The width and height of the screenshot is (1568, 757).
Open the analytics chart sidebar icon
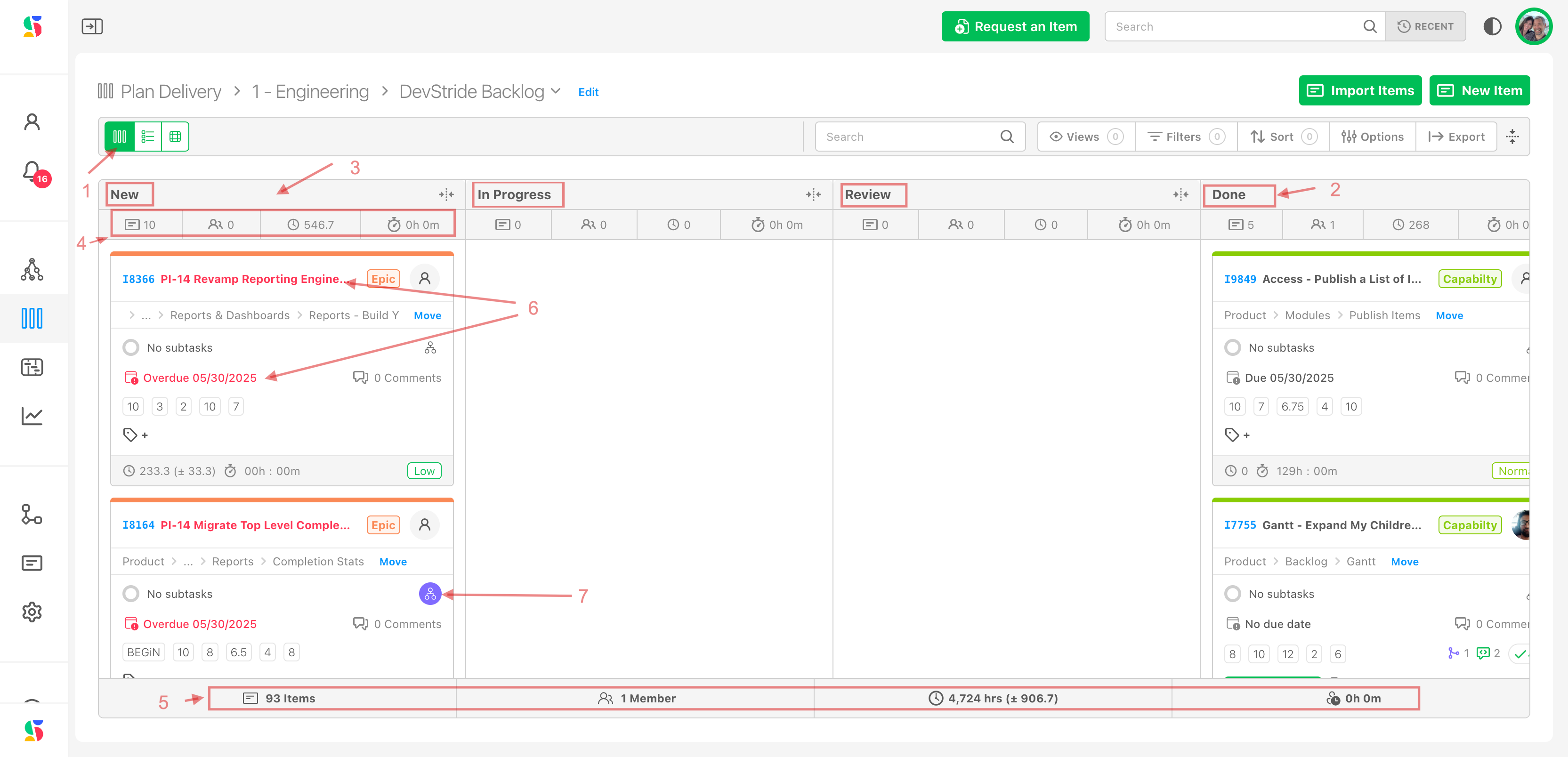[32, 416]
